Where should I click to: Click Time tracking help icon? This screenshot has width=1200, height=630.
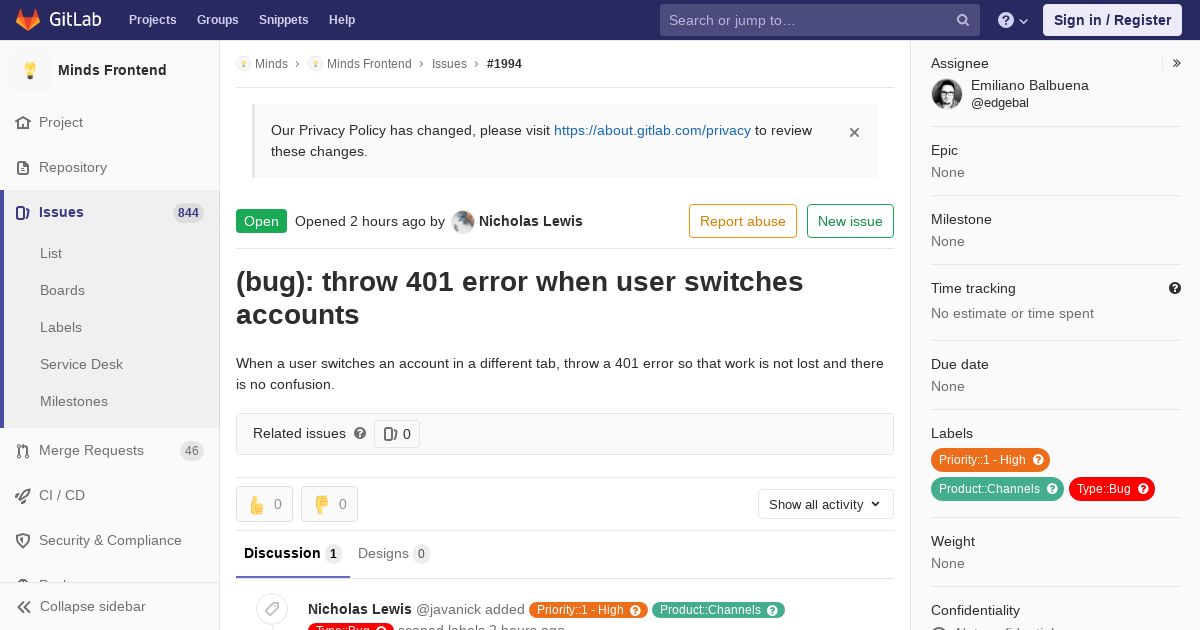1175,288
